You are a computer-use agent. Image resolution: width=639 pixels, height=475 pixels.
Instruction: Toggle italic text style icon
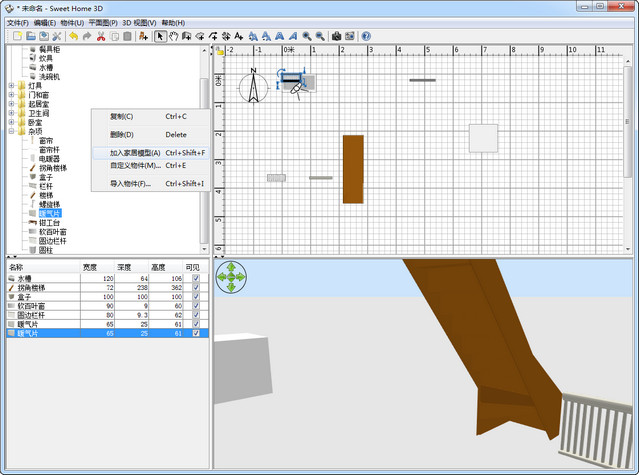coord(293,36)
